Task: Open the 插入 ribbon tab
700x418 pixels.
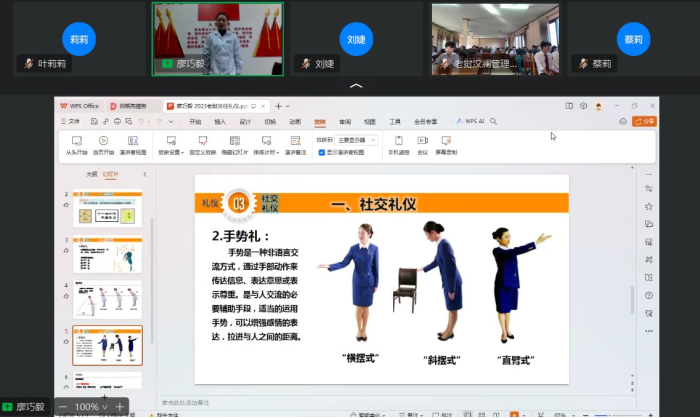Action: click(x=220, y=121)
